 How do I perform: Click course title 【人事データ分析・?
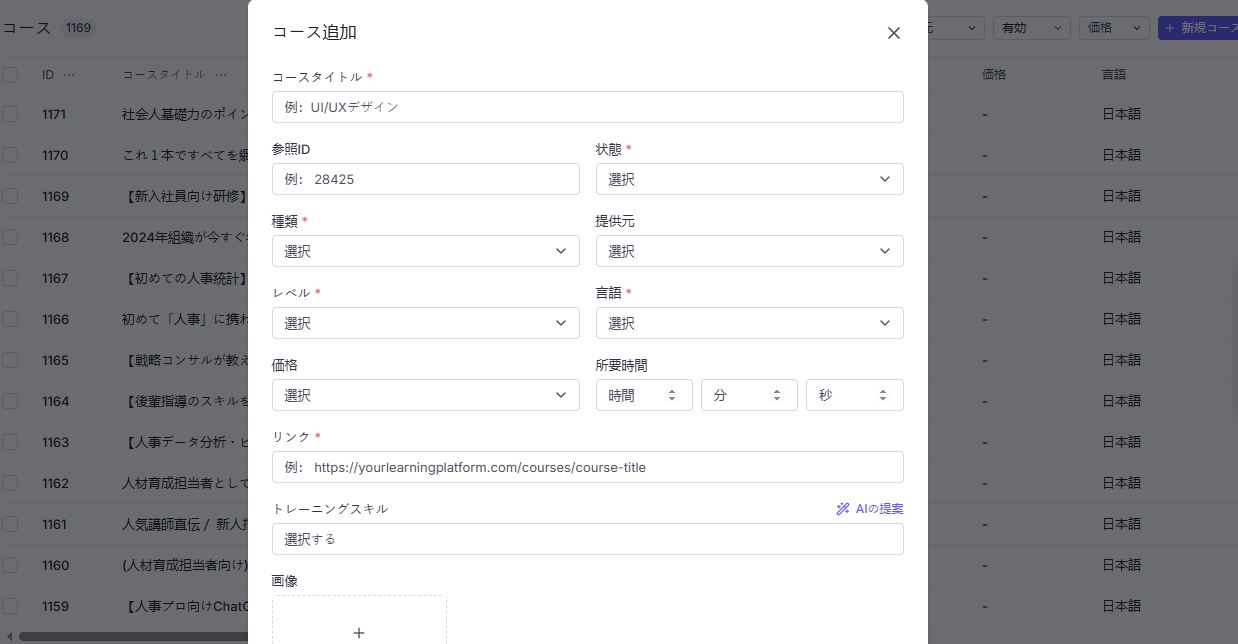pyautogui.click(x=185, y=442)
